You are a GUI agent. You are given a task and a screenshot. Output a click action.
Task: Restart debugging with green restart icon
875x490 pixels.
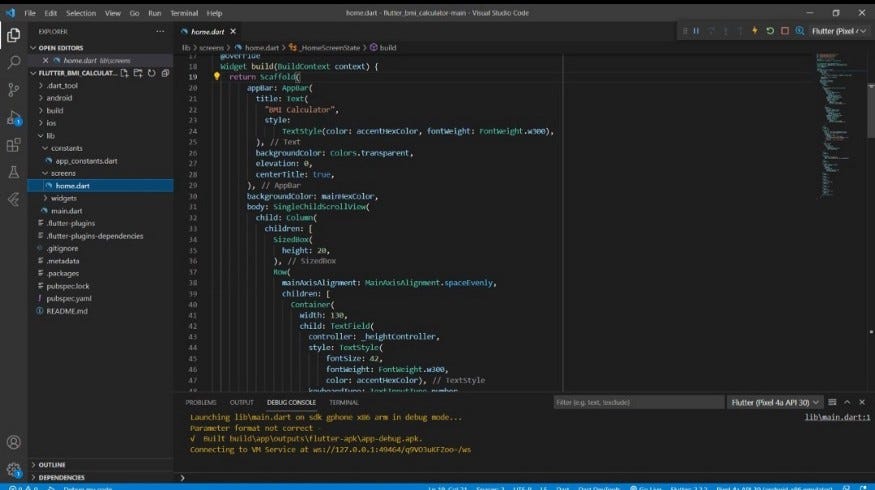pyautogui.click(x=770, y=31)
